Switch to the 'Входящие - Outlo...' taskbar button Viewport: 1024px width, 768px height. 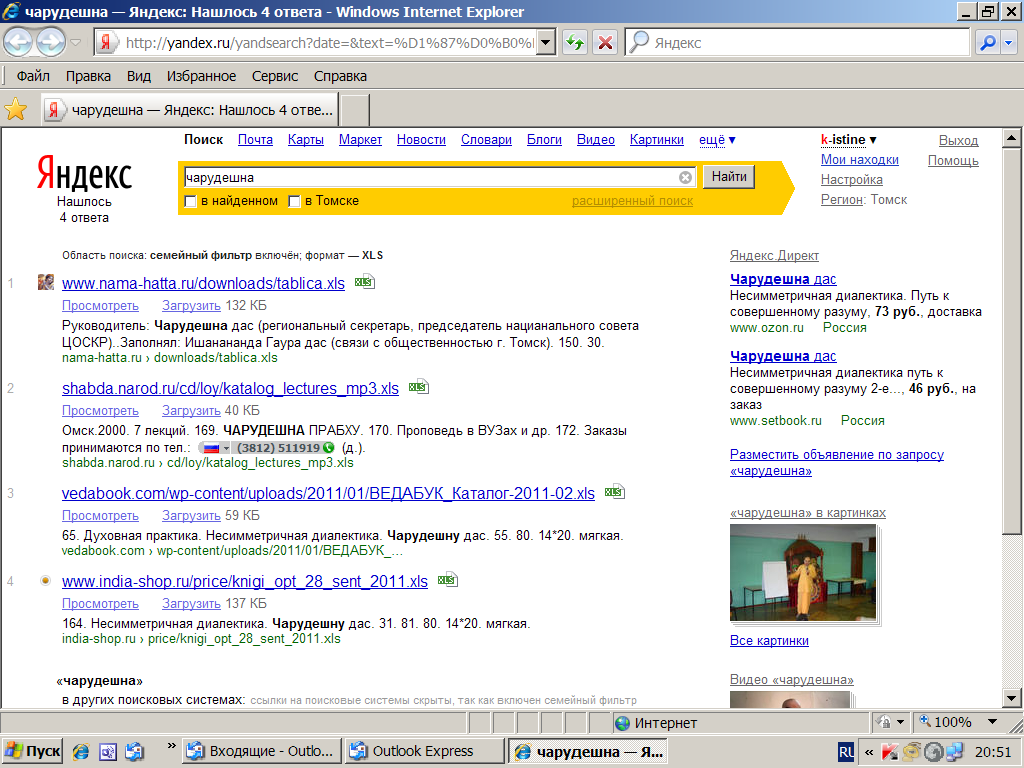[x=262, y=752]
